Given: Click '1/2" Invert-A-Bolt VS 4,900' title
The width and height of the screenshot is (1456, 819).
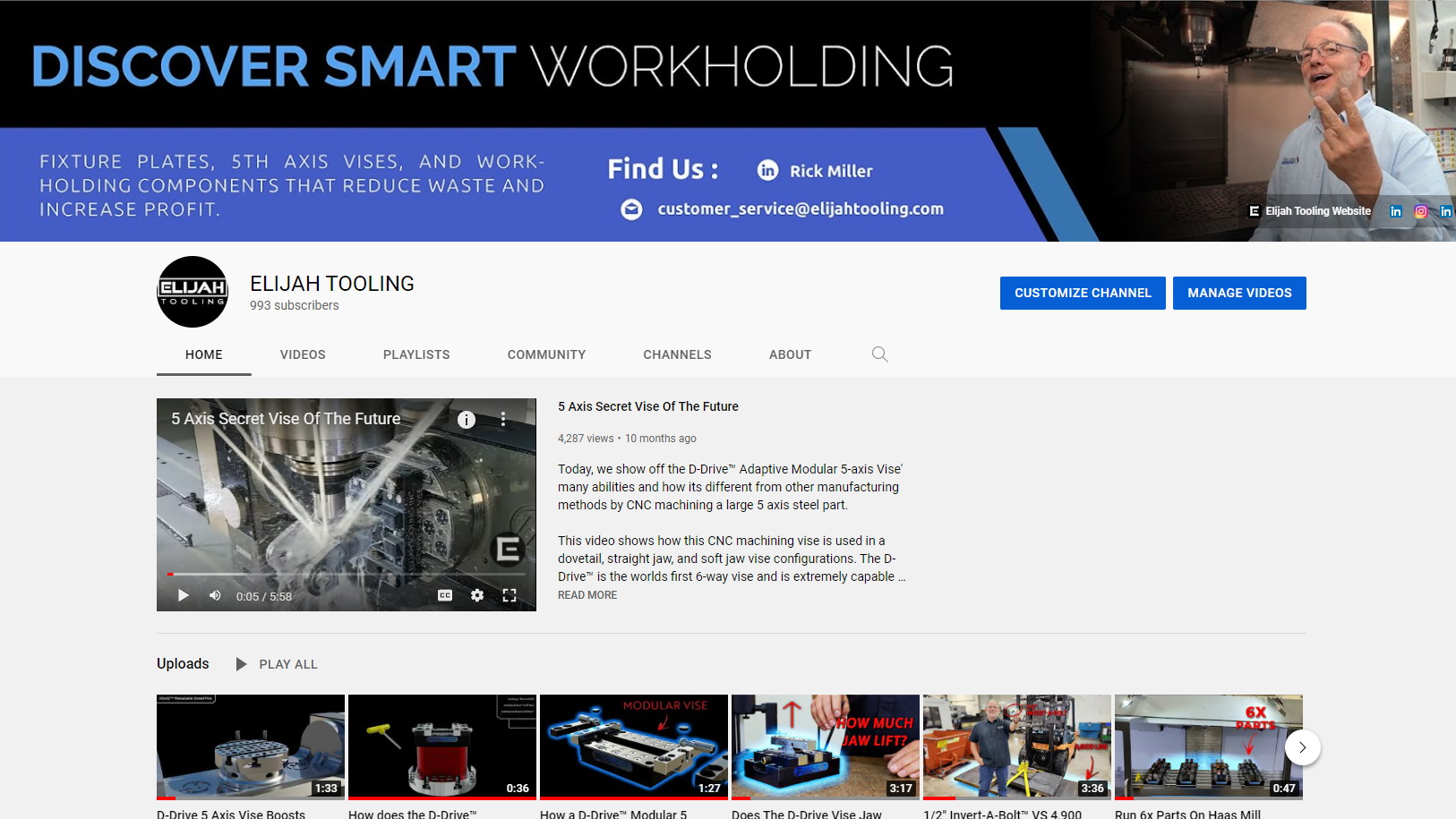Looking at the screenshot, I should (1002, 814).
